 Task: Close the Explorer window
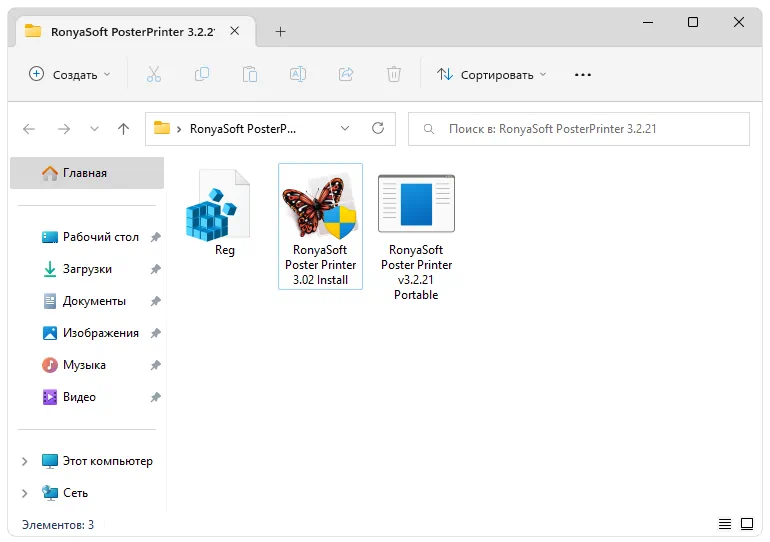(x=739, y=22)
